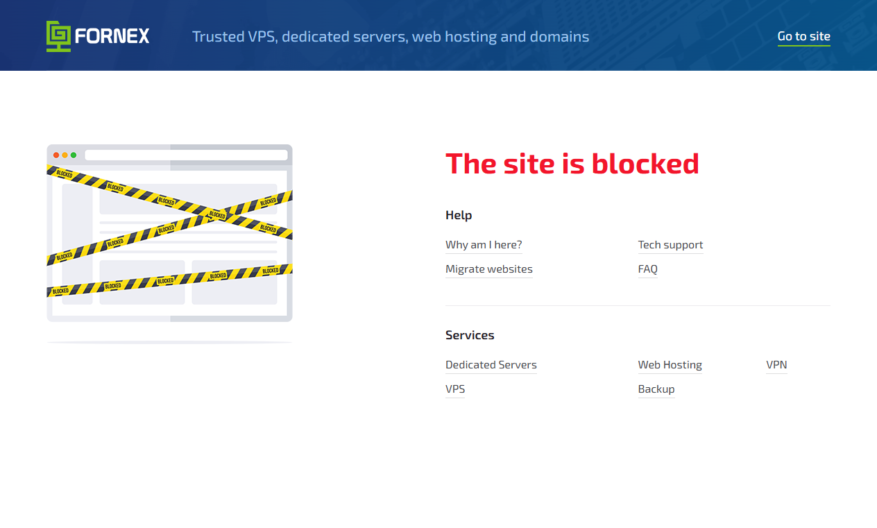Click the Services section heading

tap(470, 335)
